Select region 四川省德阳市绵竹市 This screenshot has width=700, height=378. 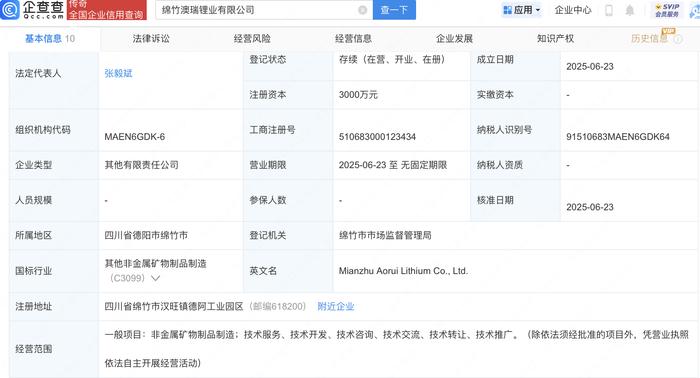(146, 236)
